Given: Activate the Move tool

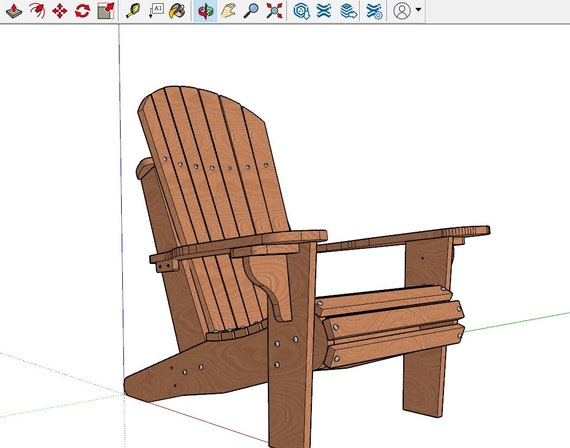Looking at the screenshot, I should (60, 11).
